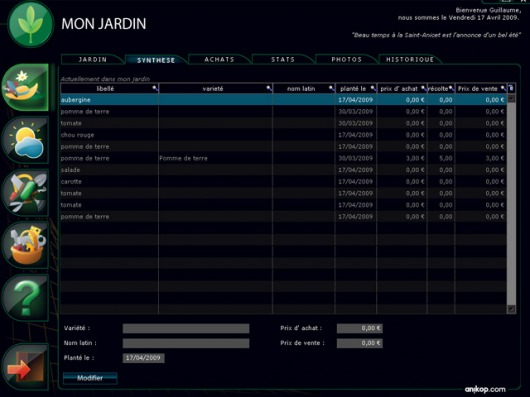Click the red arrow exit door icon
The image size is (530, 397).
point(26,367)
